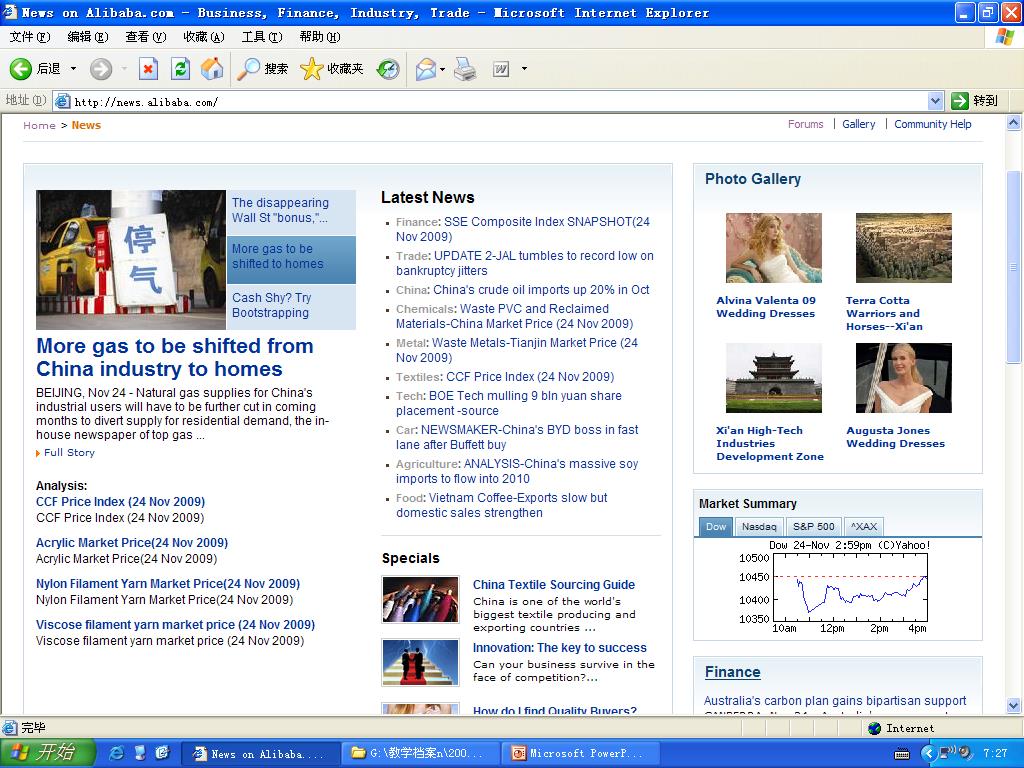Viewport: 1024px width, 768px height.
Task: Print the page with printer icon
Action: (465, 69)
